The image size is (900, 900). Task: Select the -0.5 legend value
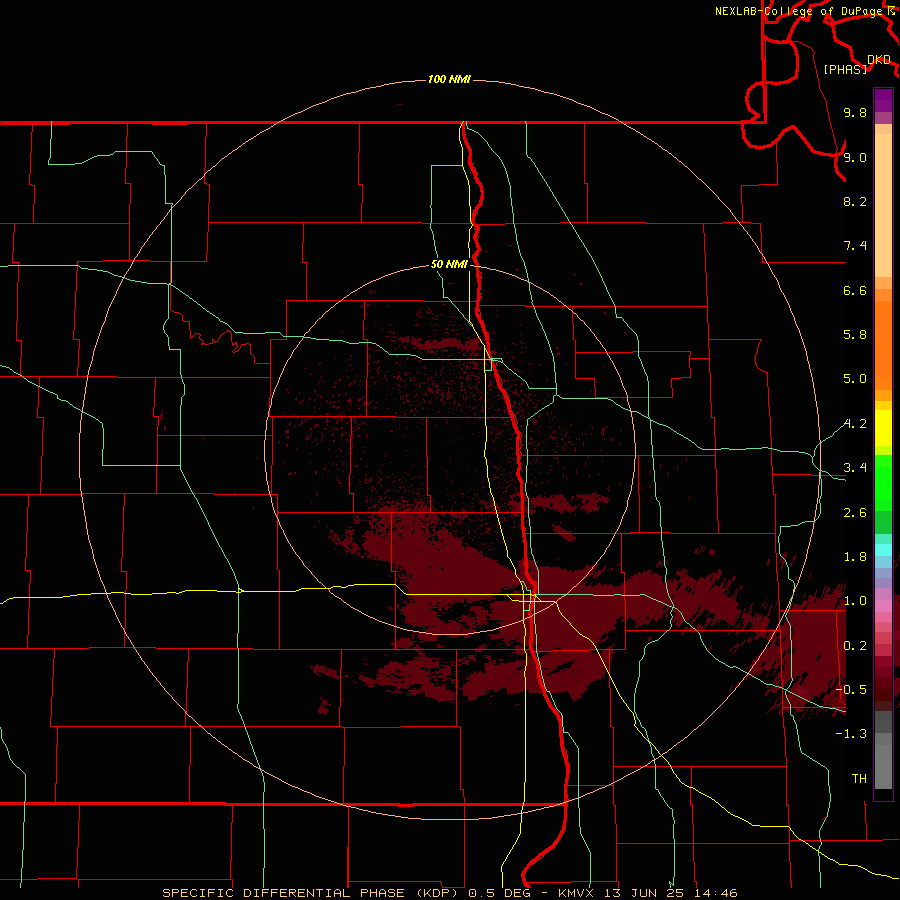[851, 690]
